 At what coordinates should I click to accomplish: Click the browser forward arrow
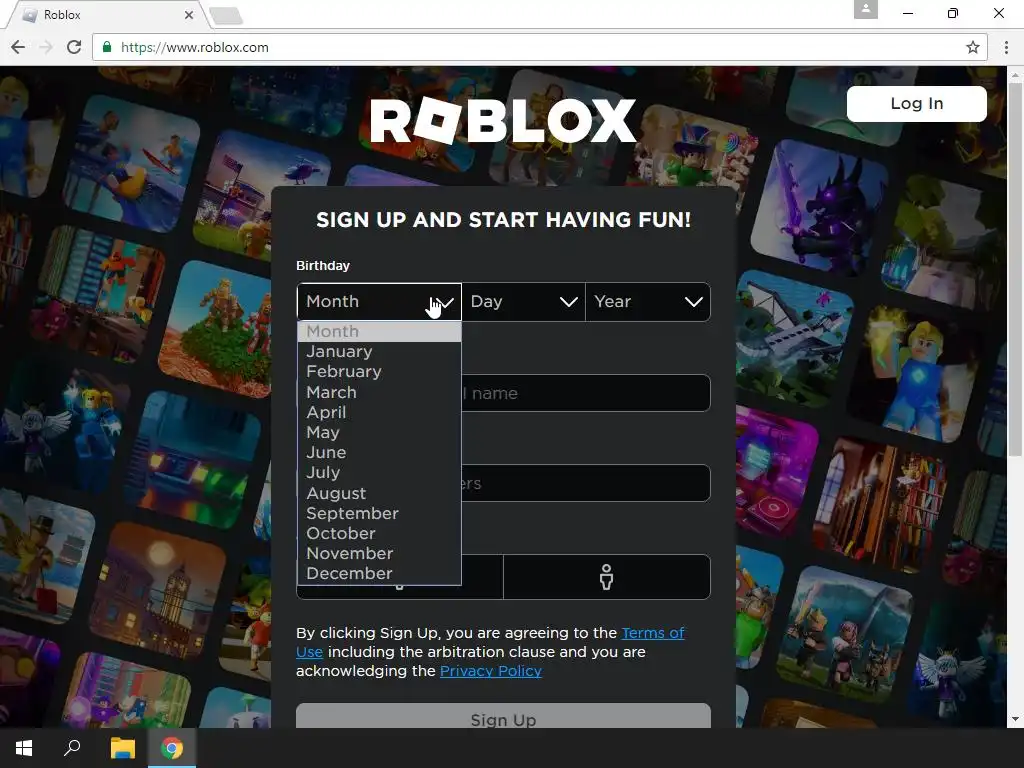(46, 47)
